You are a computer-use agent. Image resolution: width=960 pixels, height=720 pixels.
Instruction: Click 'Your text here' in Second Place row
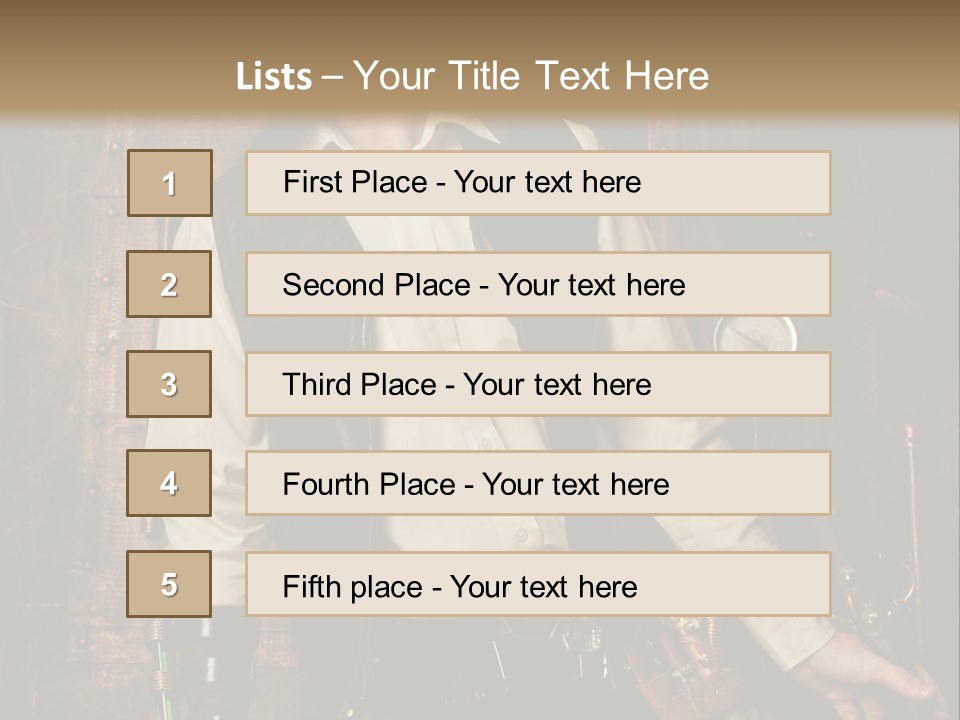(591, 285)
